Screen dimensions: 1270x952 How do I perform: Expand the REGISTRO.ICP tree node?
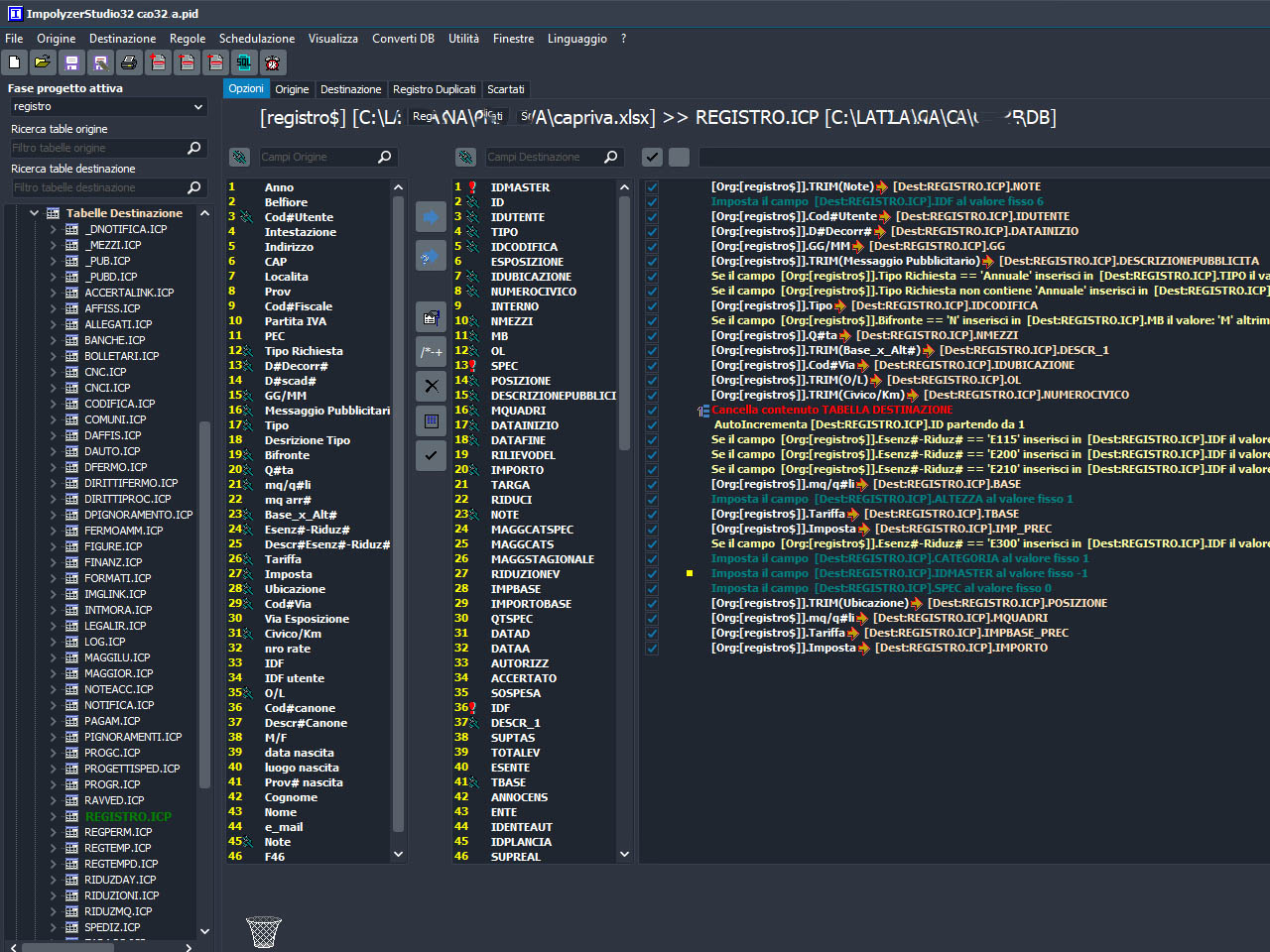point(53,816)
